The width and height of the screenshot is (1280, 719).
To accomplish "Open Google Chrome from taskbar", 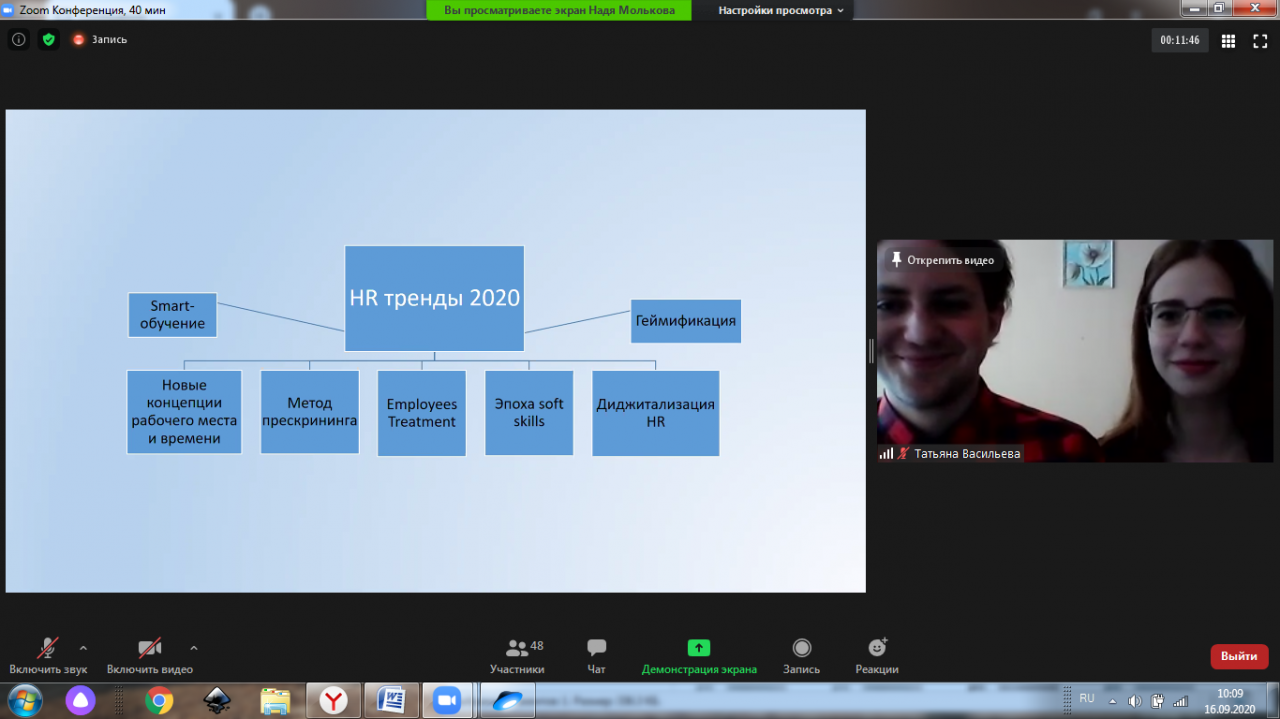I will 159,701.
